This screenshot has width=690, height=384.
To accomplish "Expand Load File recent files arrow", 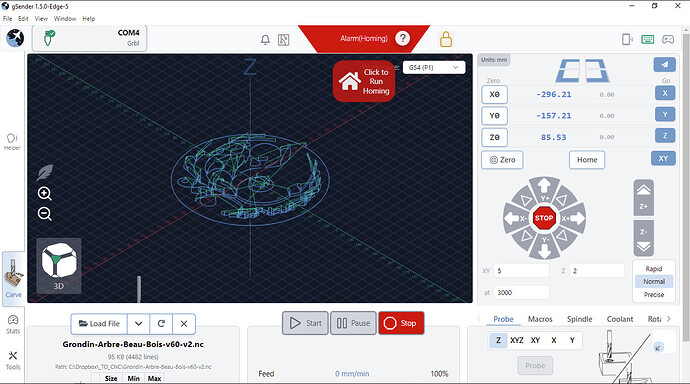I will pyautogui.click(x=139, y=324).
